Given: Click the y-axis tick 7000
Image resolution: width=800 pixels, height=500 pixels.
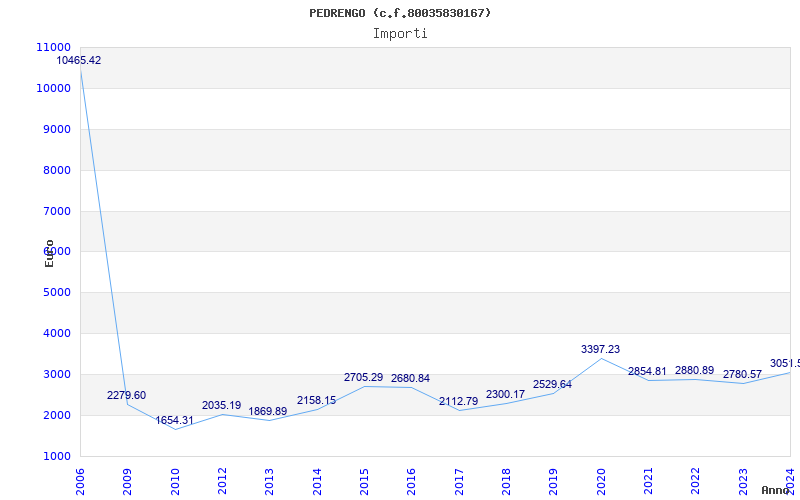Looking at the screenshot, I should click(x=56, y=211).
